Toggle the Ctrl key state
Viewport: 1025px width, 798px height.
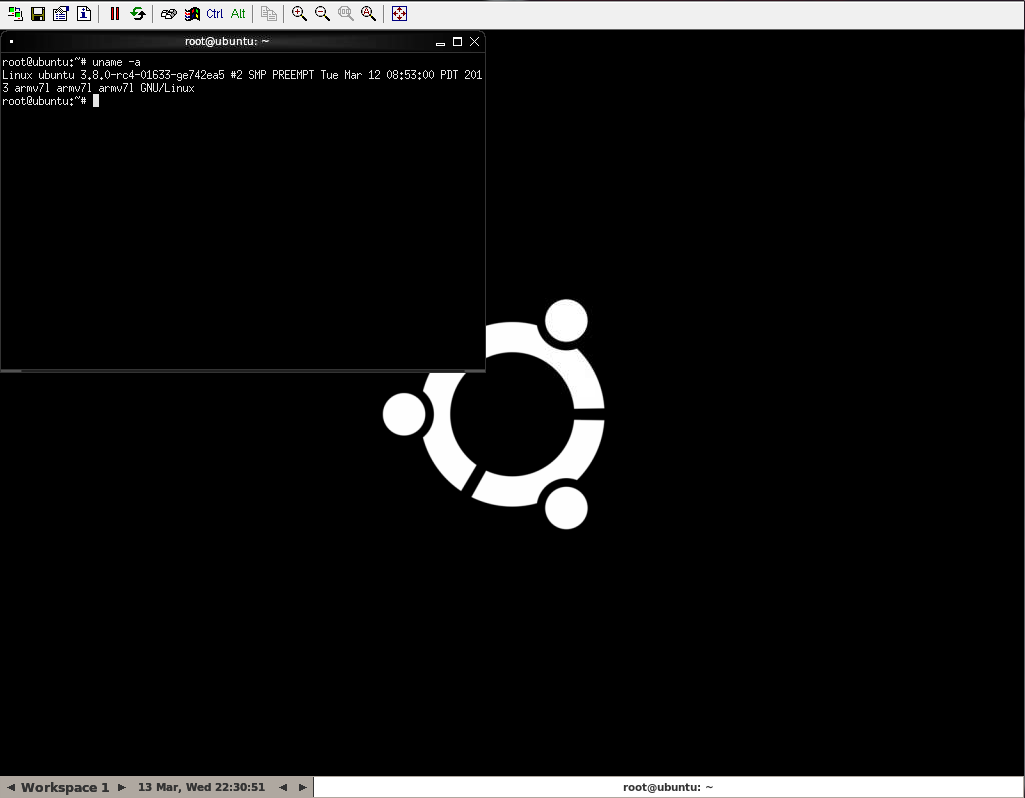(214, 14)
